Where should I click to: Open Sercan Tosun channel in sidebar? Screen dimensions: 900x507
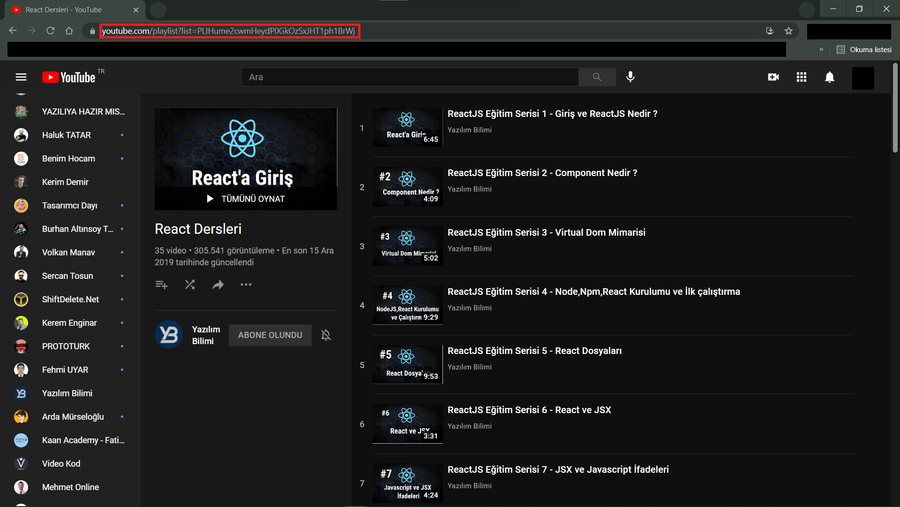(x=70, y=276)
